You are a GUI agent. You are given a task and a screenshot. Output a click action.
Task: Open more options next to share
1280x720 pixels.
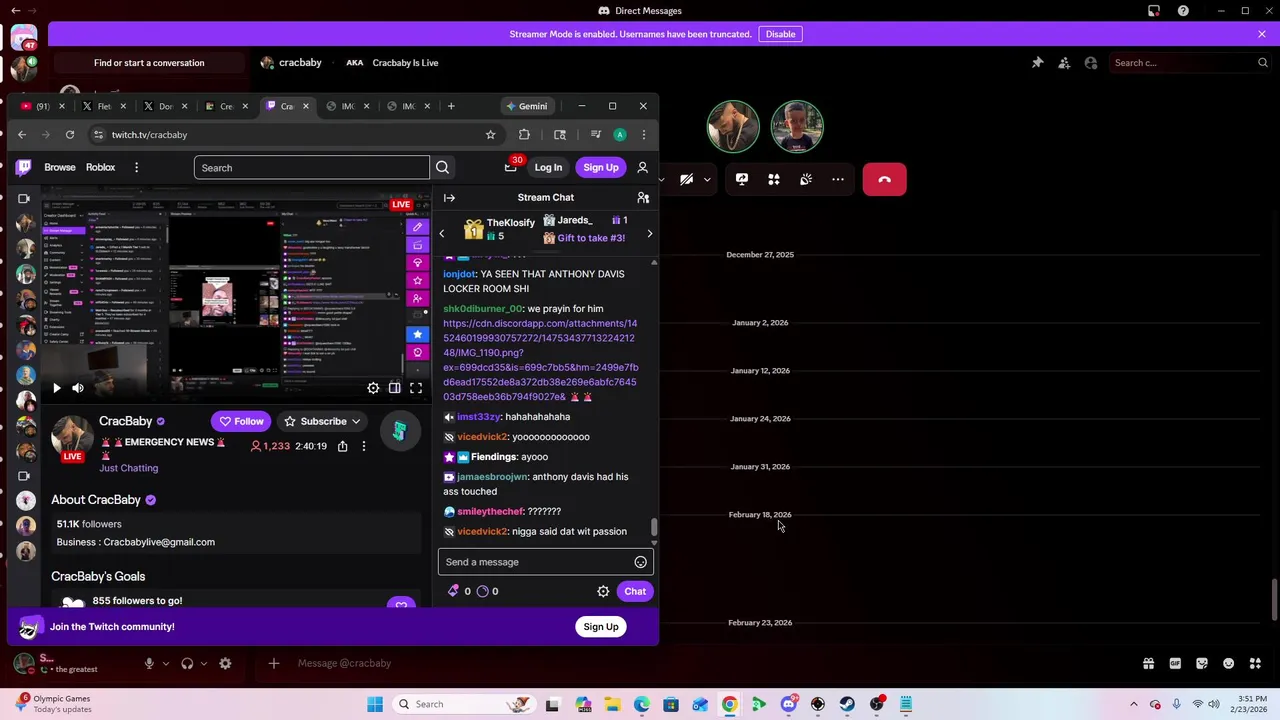pyautogui.click(x=364, y=446)
